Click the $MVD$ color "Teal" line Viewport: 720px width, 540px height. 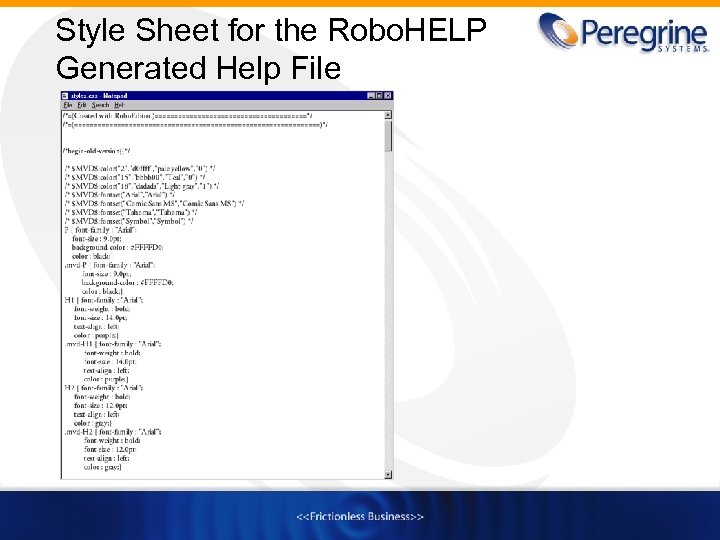point(135,177)
